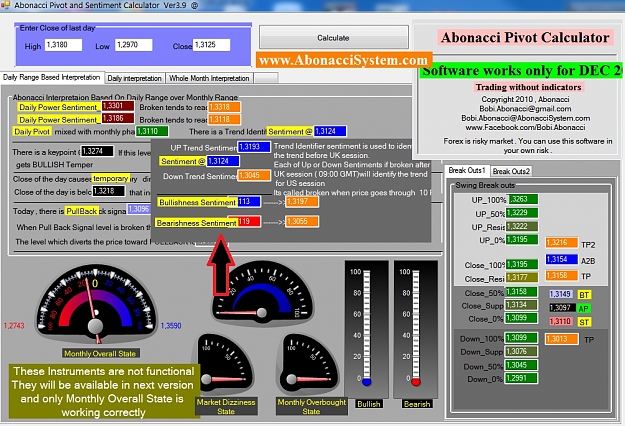
Task: Click the UP_0% value box
Action: (522, 240)
